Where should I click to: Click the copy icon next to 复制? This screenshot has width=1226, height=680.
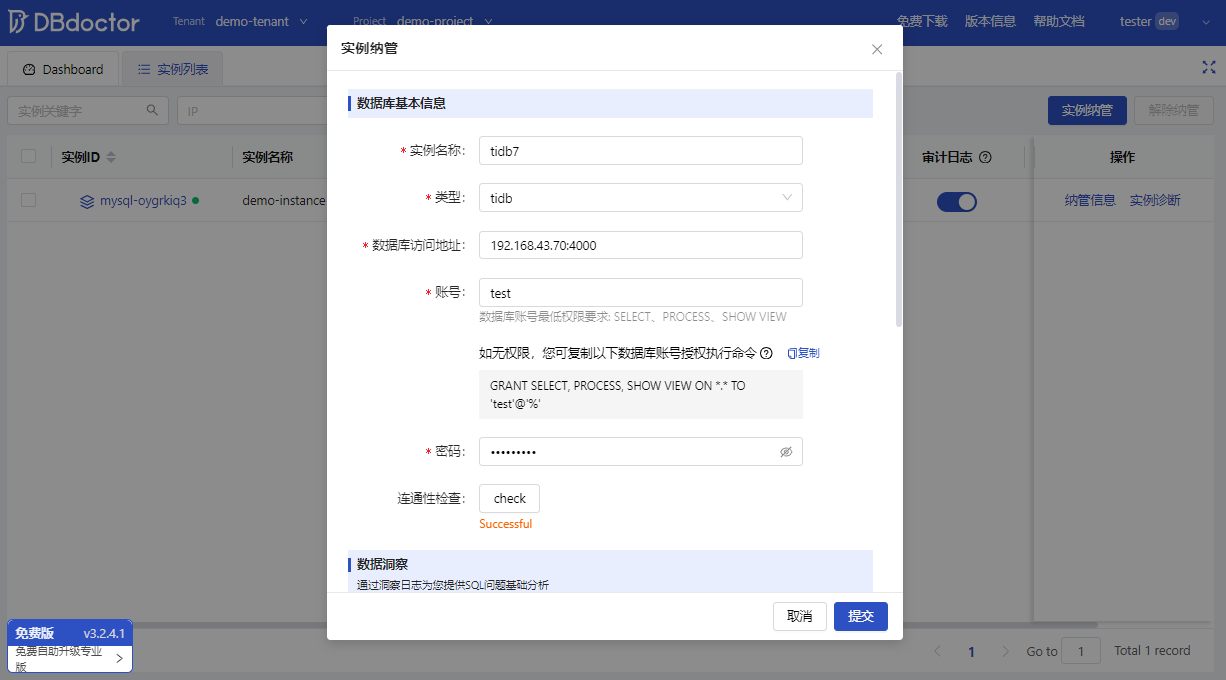pyautogui.click(x=792, y=353)
